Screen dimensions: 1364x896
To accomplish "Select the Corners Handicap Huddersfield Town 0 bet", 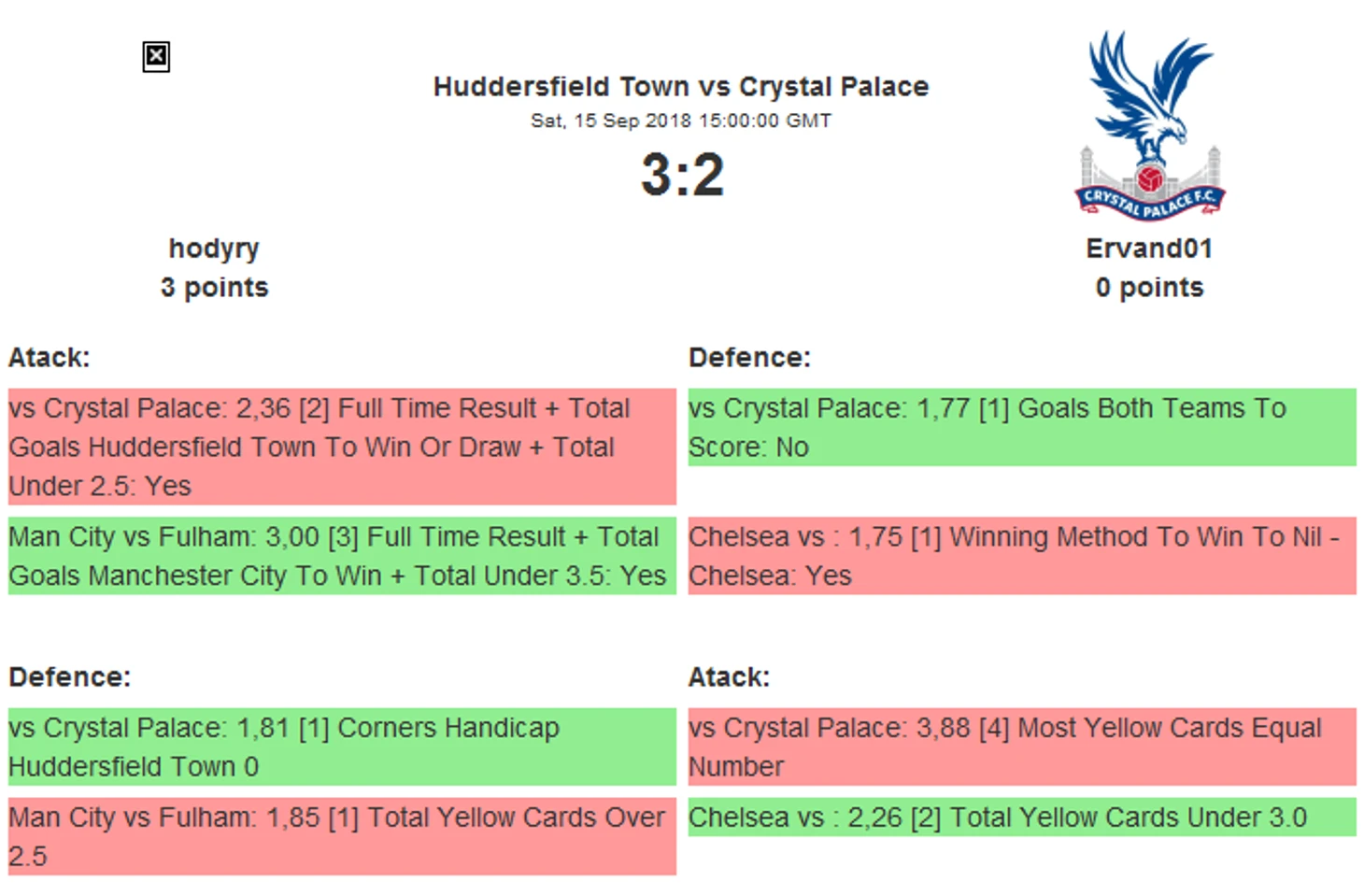I will pyautogui.click(x=342, y=747).
